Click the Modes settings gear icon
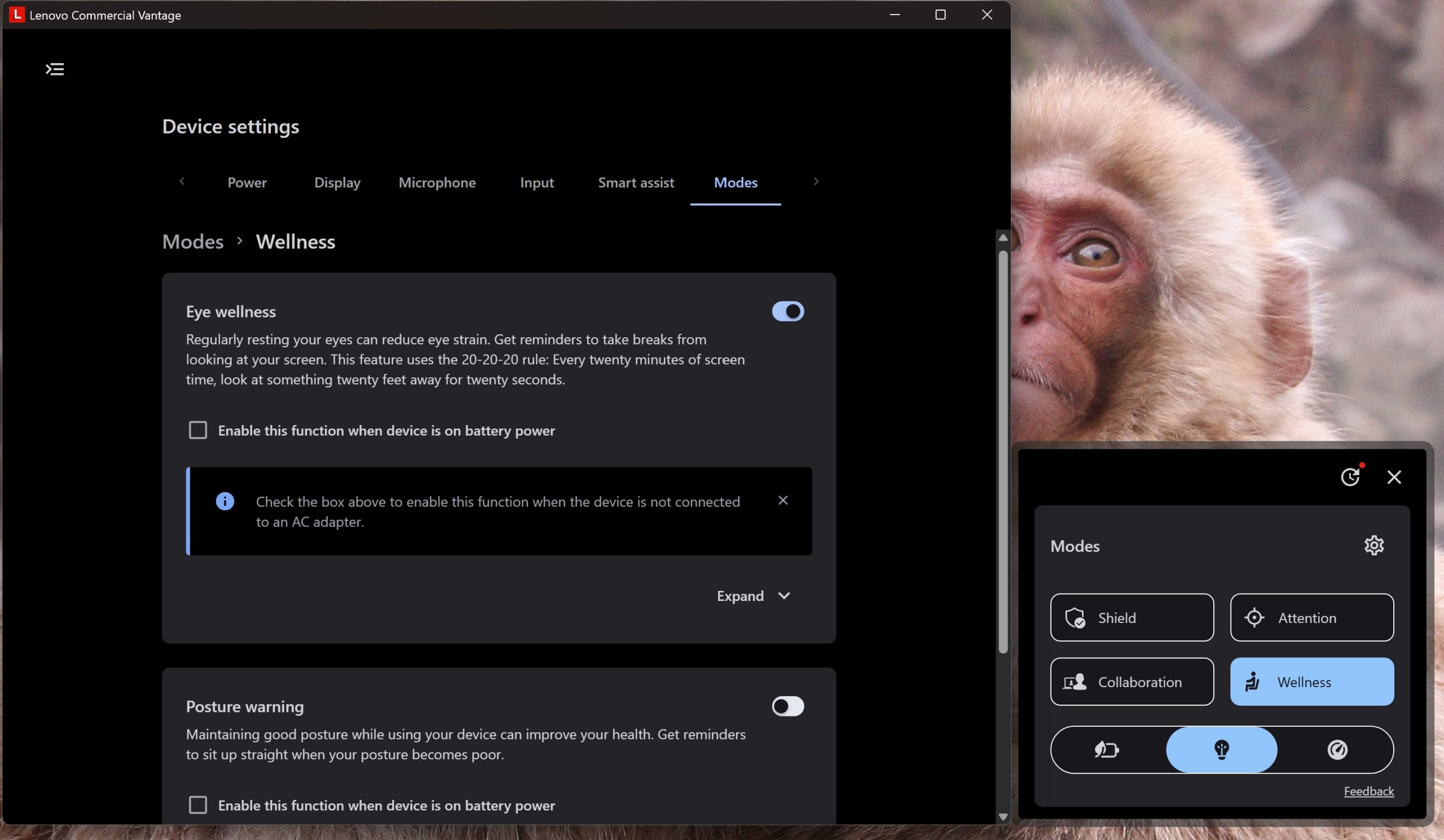 1373,545
